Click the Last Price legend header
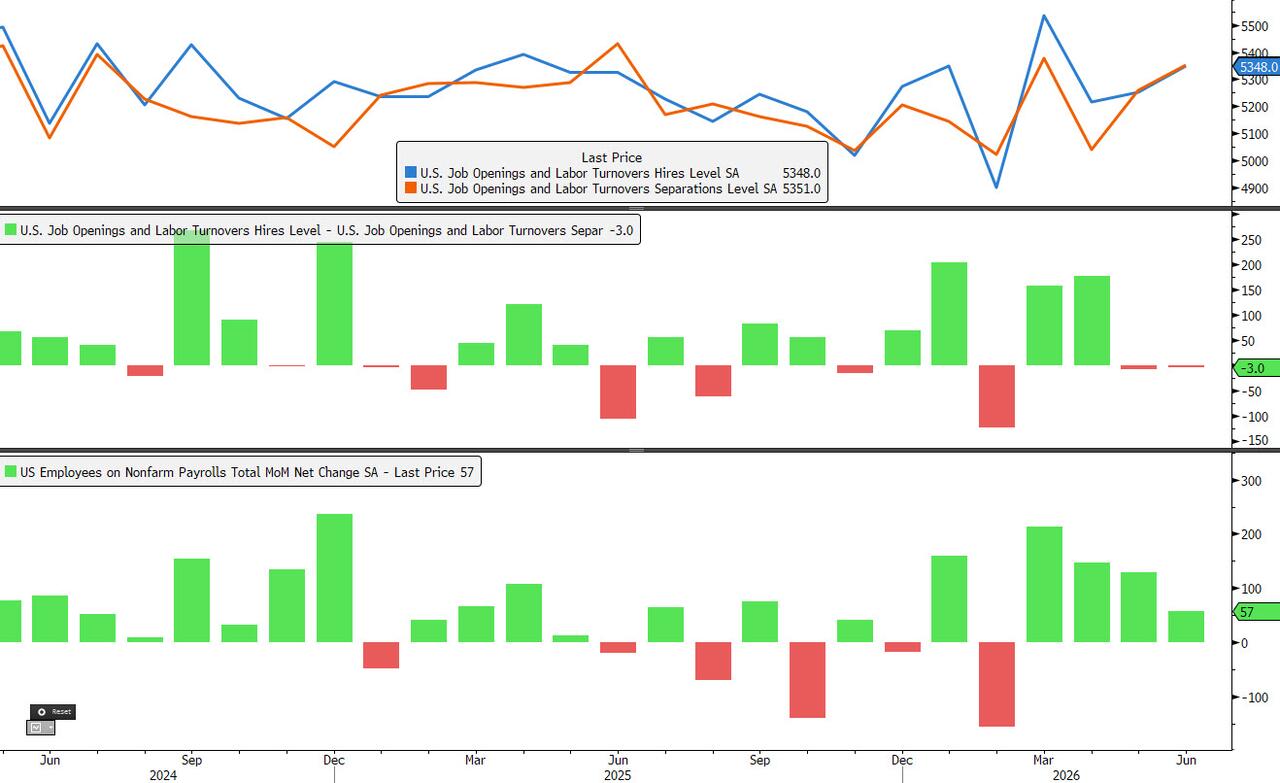The height and width of the screenshot is (783, 1280). pyautogui.click(x=612, y=157)
